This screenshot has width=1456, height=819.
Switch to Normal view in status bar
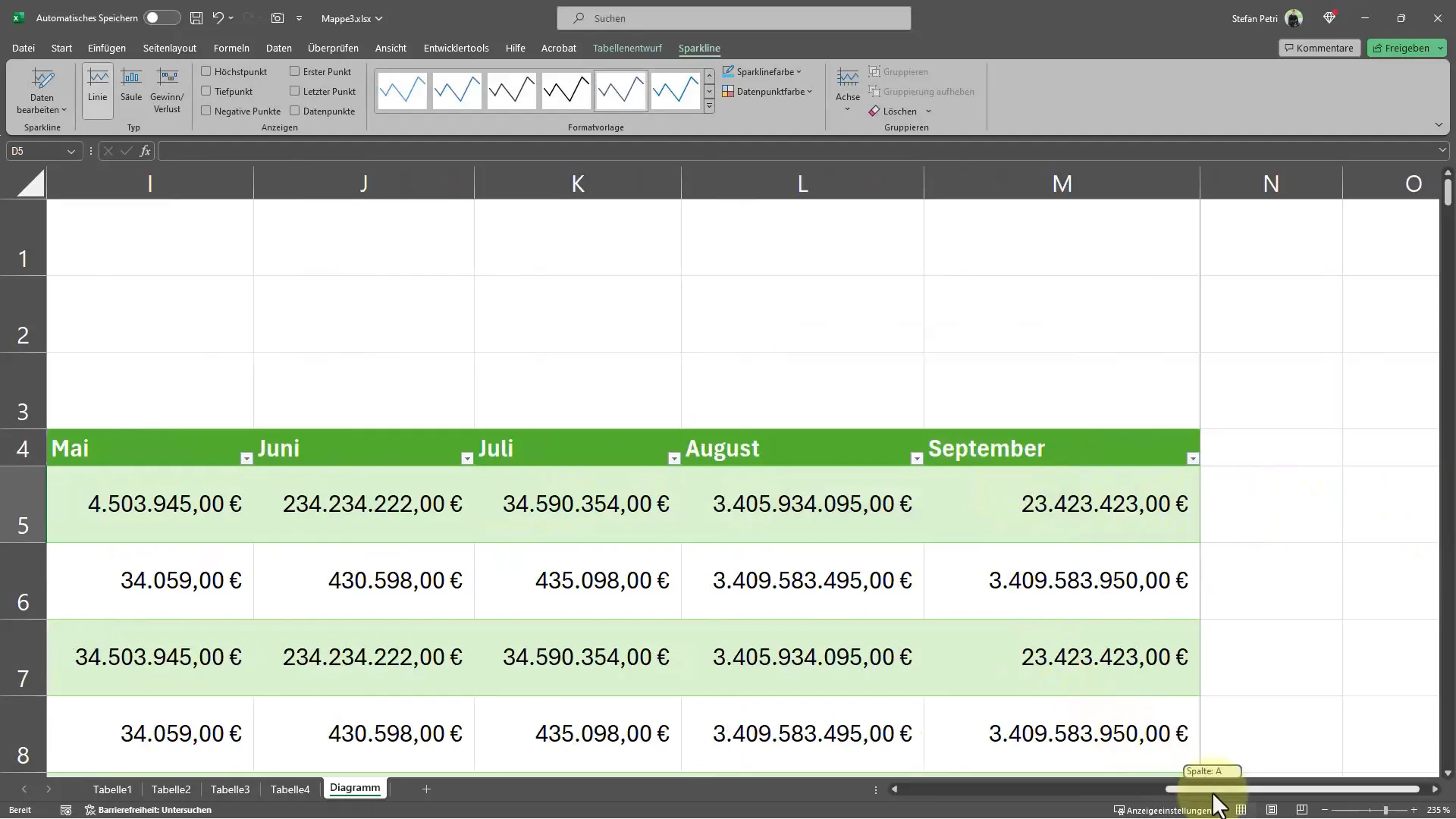(1241, 810)
